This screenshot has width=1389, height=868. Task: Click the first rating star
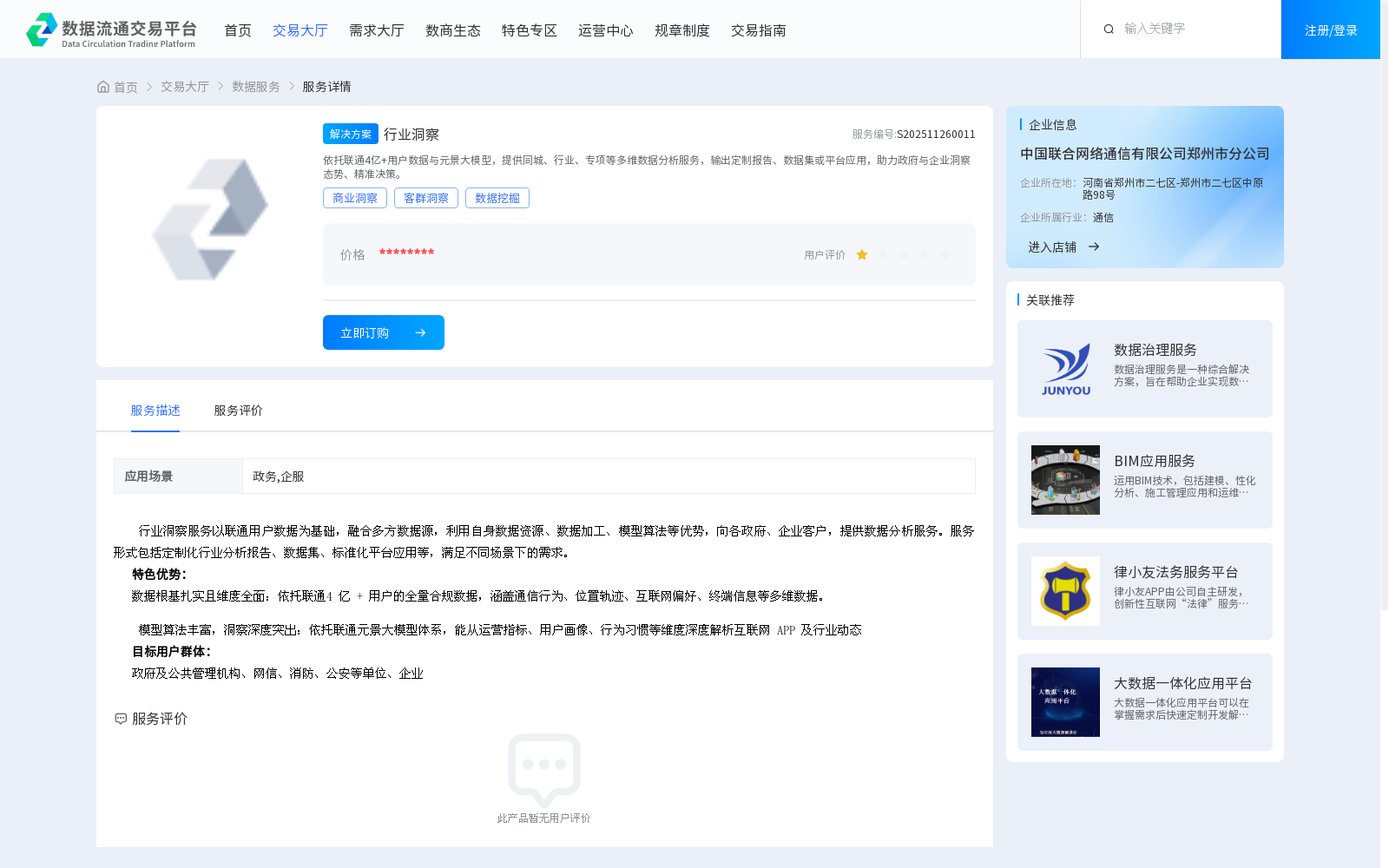(x=862, y=254)
